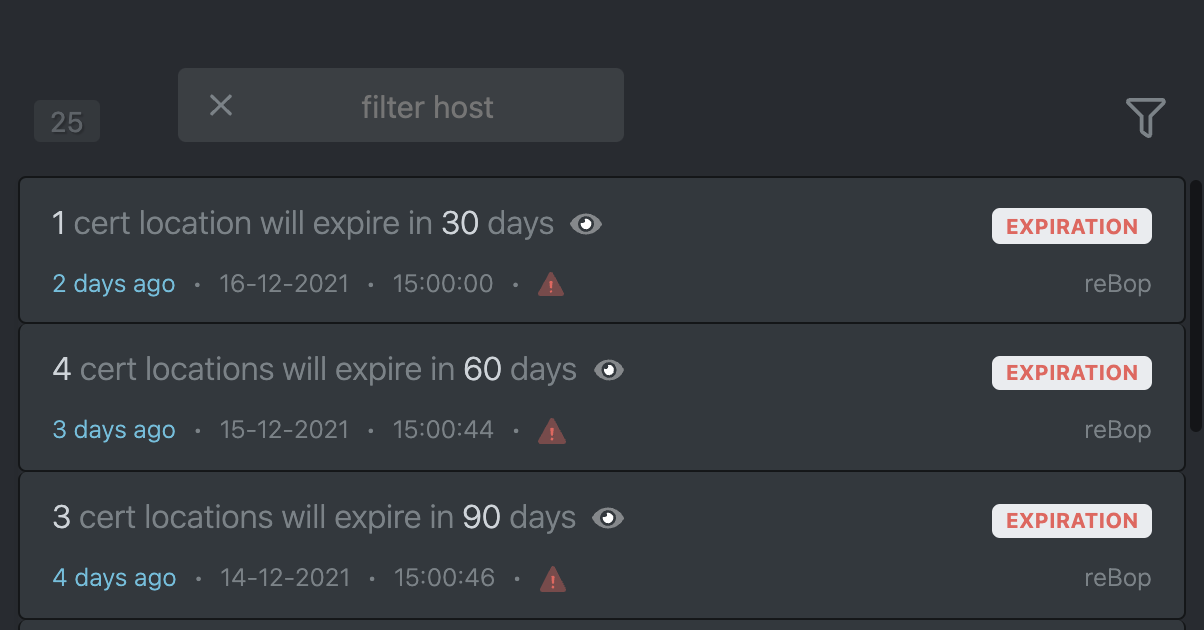The height and width of the screenshot is (630, 1204).
Task: Click the X to clear the host filter
Action: pyautogui.click(x=221, y=104)
